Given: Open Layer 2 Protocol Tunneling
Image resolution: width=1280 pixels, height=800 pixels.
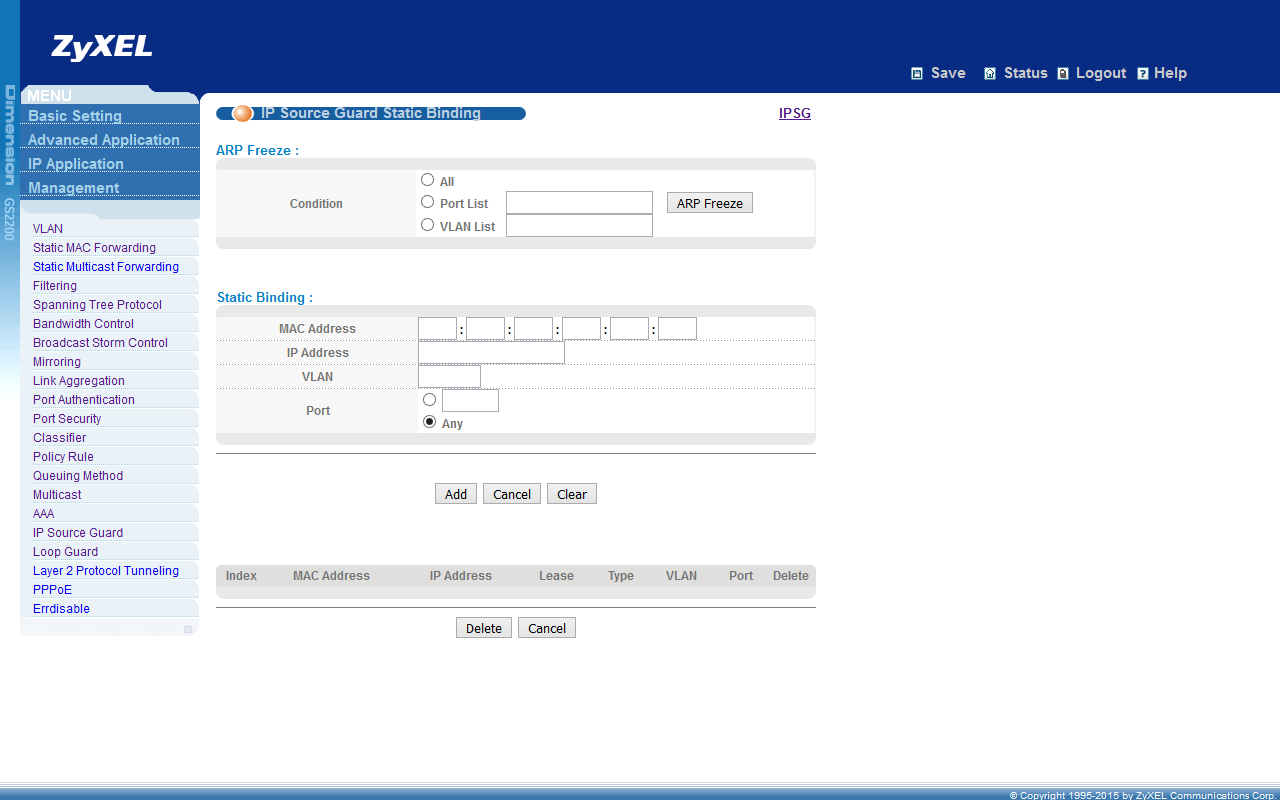Looking at the screenshot, I should (x=106, y=571).
